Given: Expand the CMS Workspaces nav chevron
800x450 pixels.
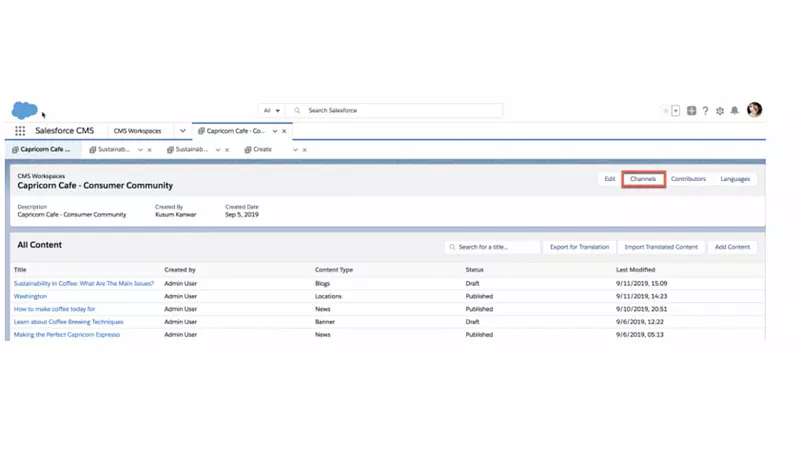Looking at the screenshot, I should point(183,131).
